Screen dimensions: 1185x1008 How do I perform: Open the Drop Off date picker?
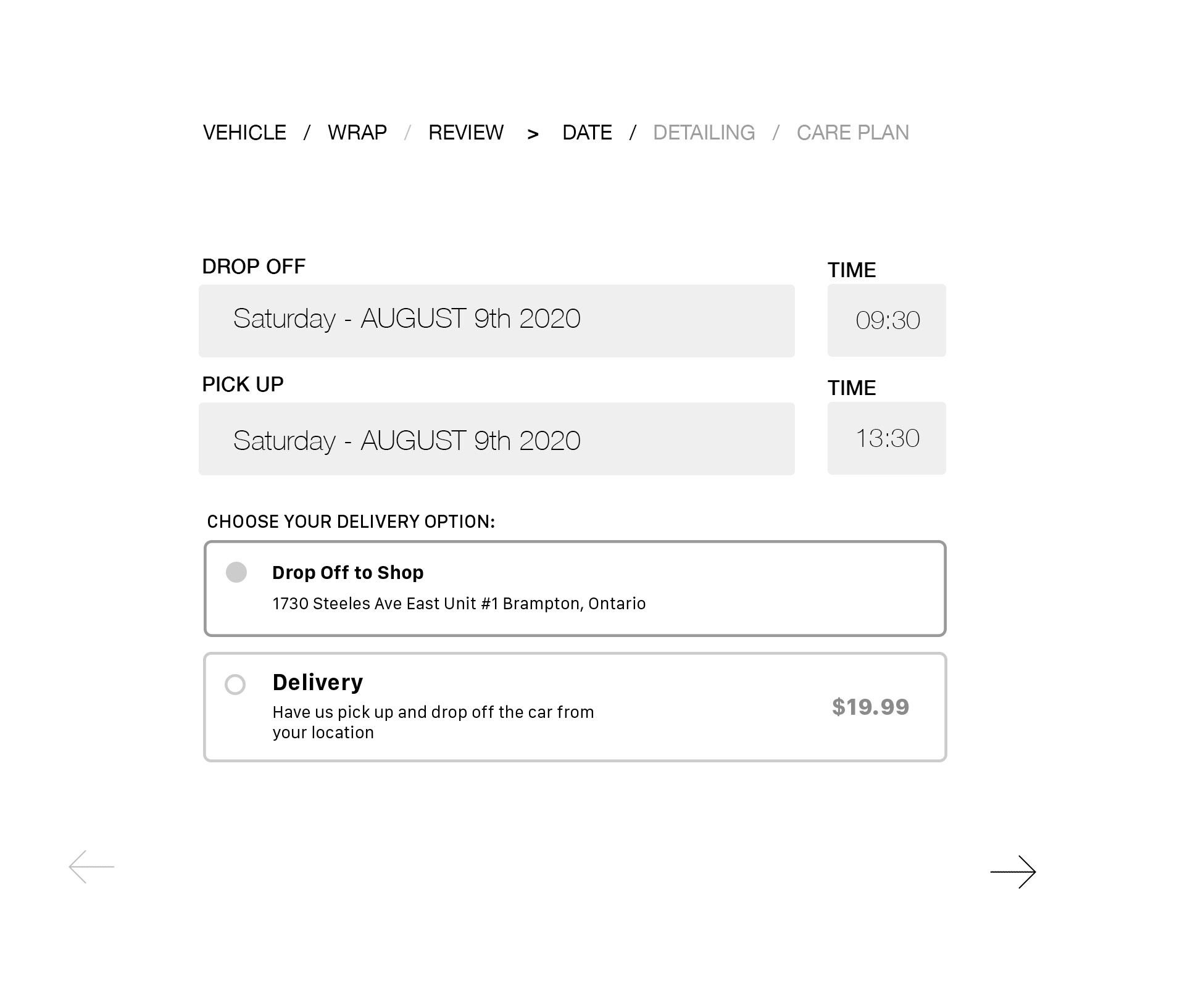(496, 320)
